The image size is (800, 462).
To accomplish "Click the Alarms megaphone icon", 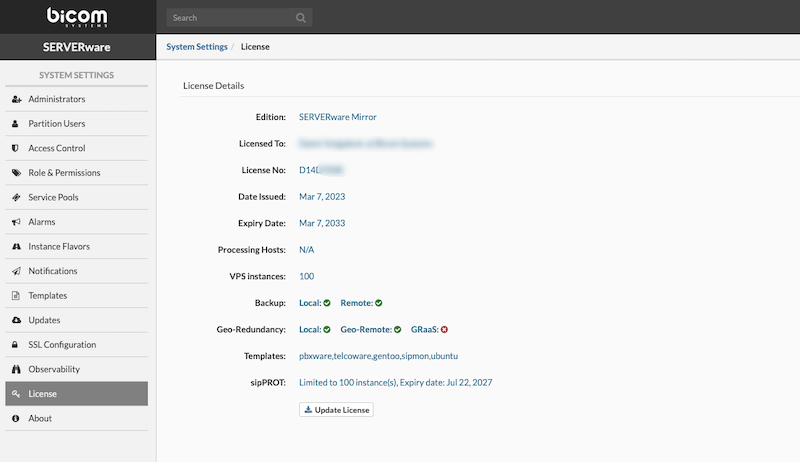I will [16, 222].
